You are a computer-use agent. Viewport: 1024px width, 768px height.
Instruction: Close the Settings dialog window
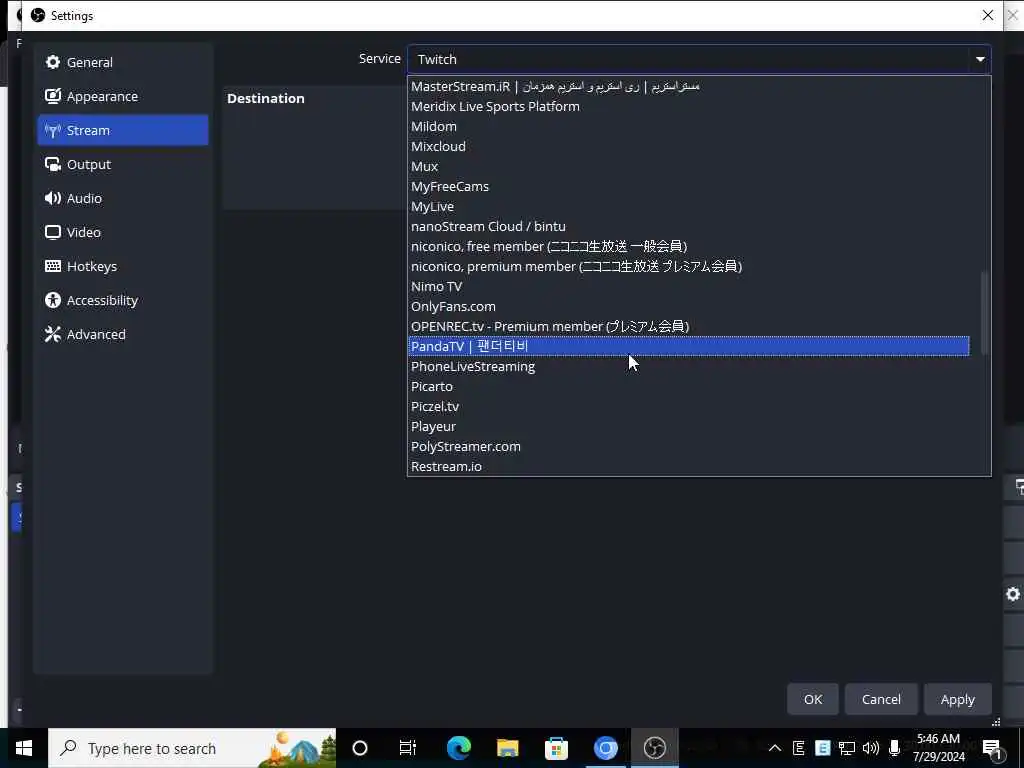[987, 15]
